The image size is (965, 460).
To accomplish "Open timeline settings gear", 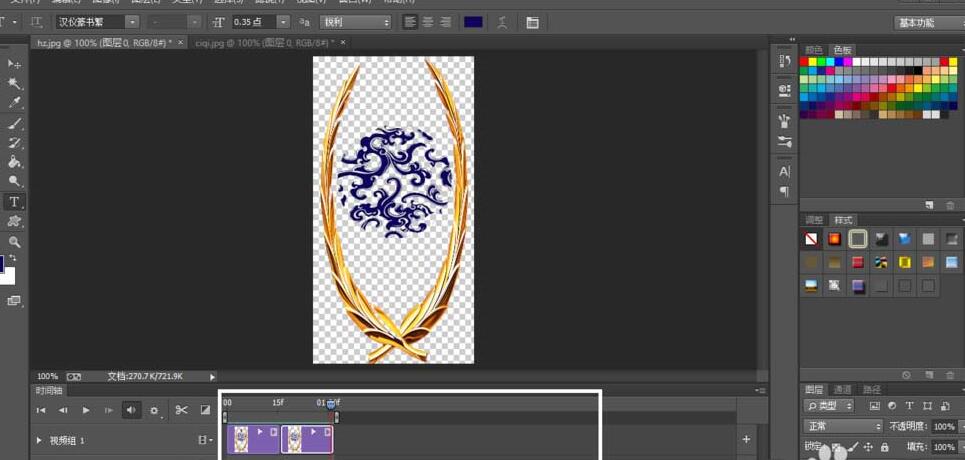I will tap(154, 410).
